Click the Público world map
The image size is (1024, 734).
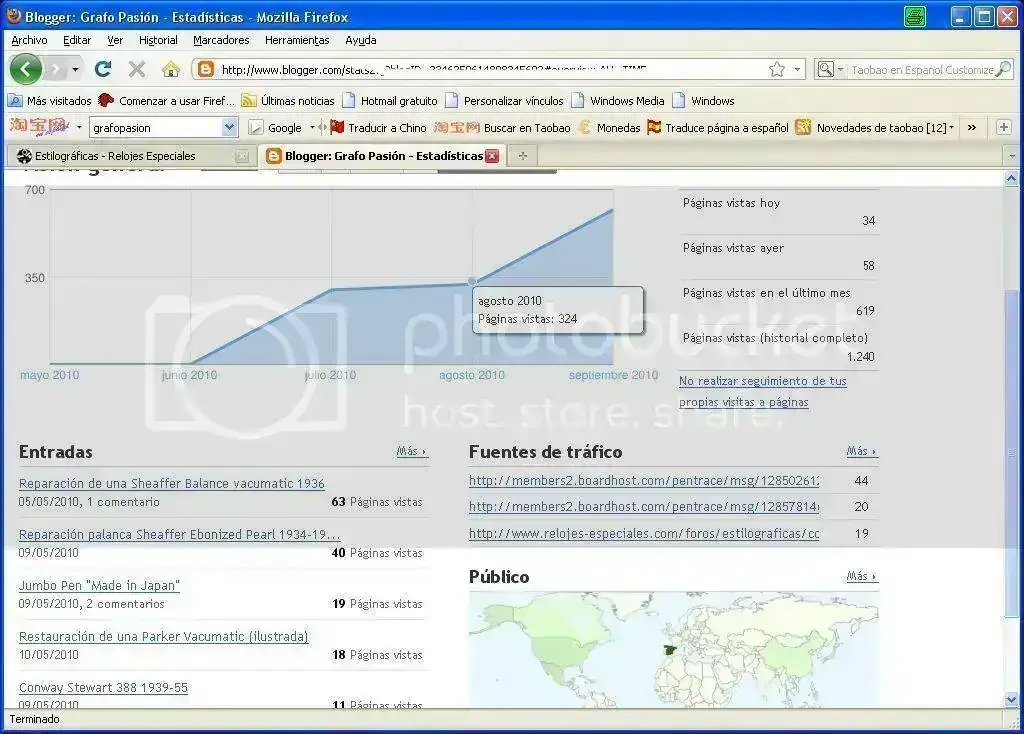[x=674, y=650]
